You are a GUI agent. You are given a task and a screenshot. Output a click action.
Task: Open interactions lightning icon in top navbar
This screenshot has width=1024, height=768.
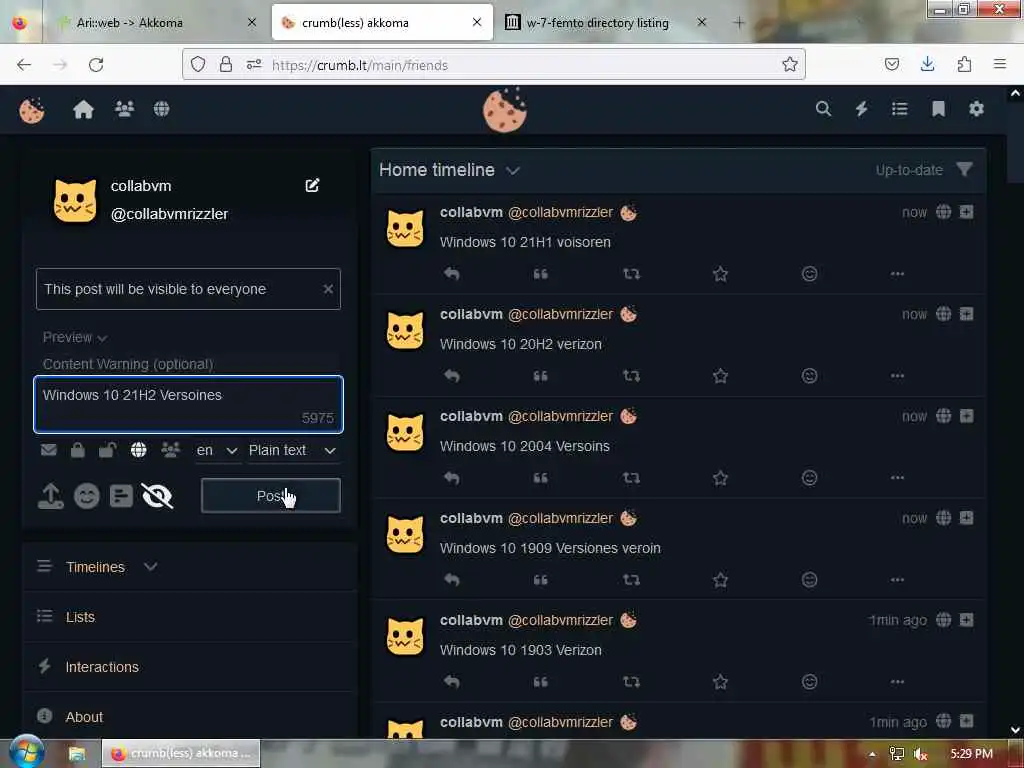861,109
